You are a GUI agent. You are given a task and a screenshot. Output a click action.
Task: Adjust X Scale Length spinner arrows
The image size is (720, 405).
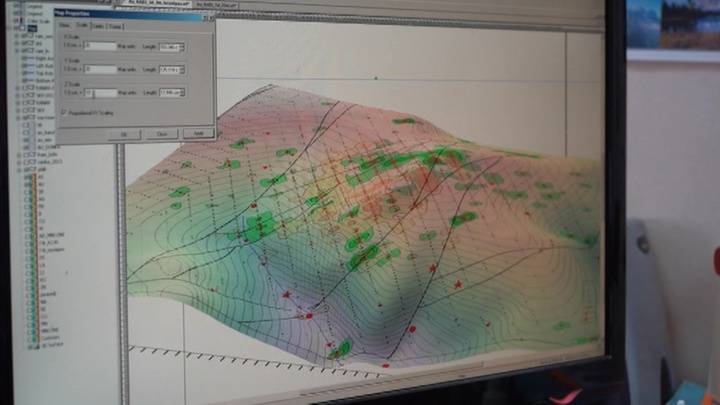point(182,47)
